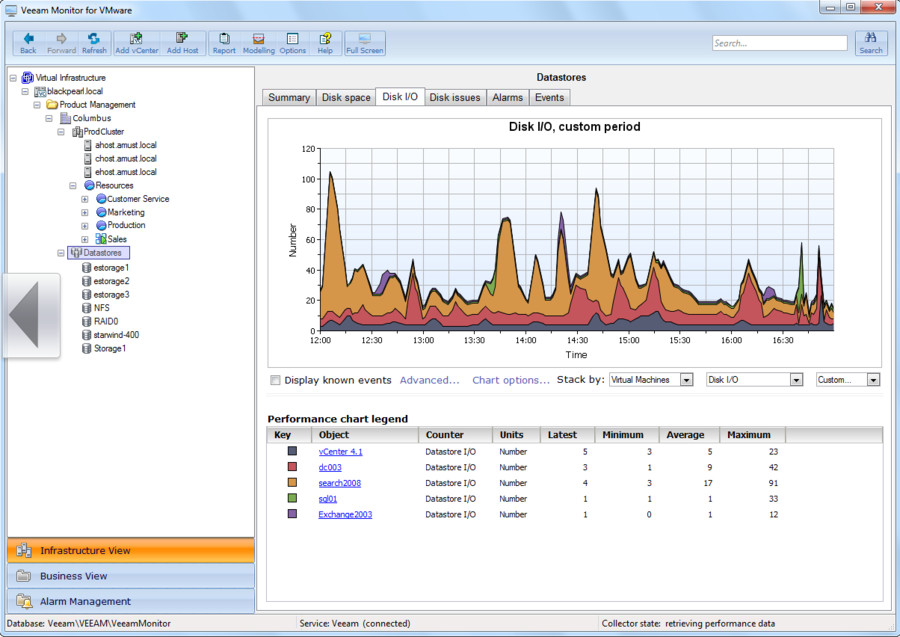
Task: Click the large left arrow overlay
Action: [x=32, y=315]
